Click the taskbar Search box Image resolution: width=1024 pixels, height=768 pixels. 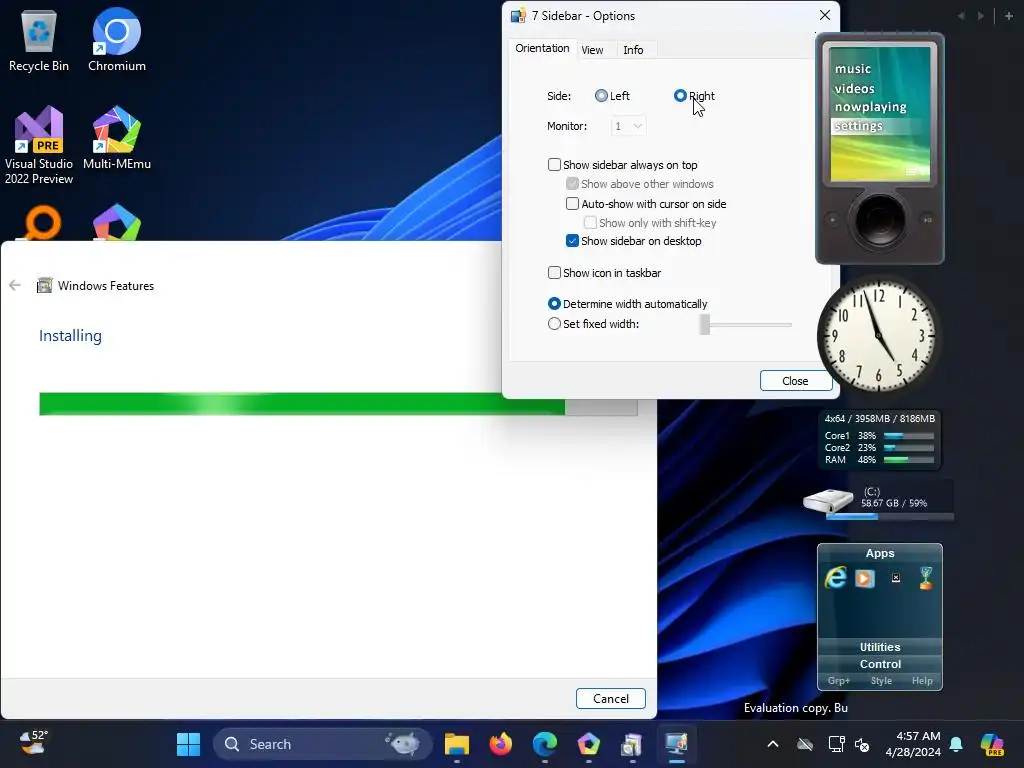pyautogui.click(x=323, y=744)
